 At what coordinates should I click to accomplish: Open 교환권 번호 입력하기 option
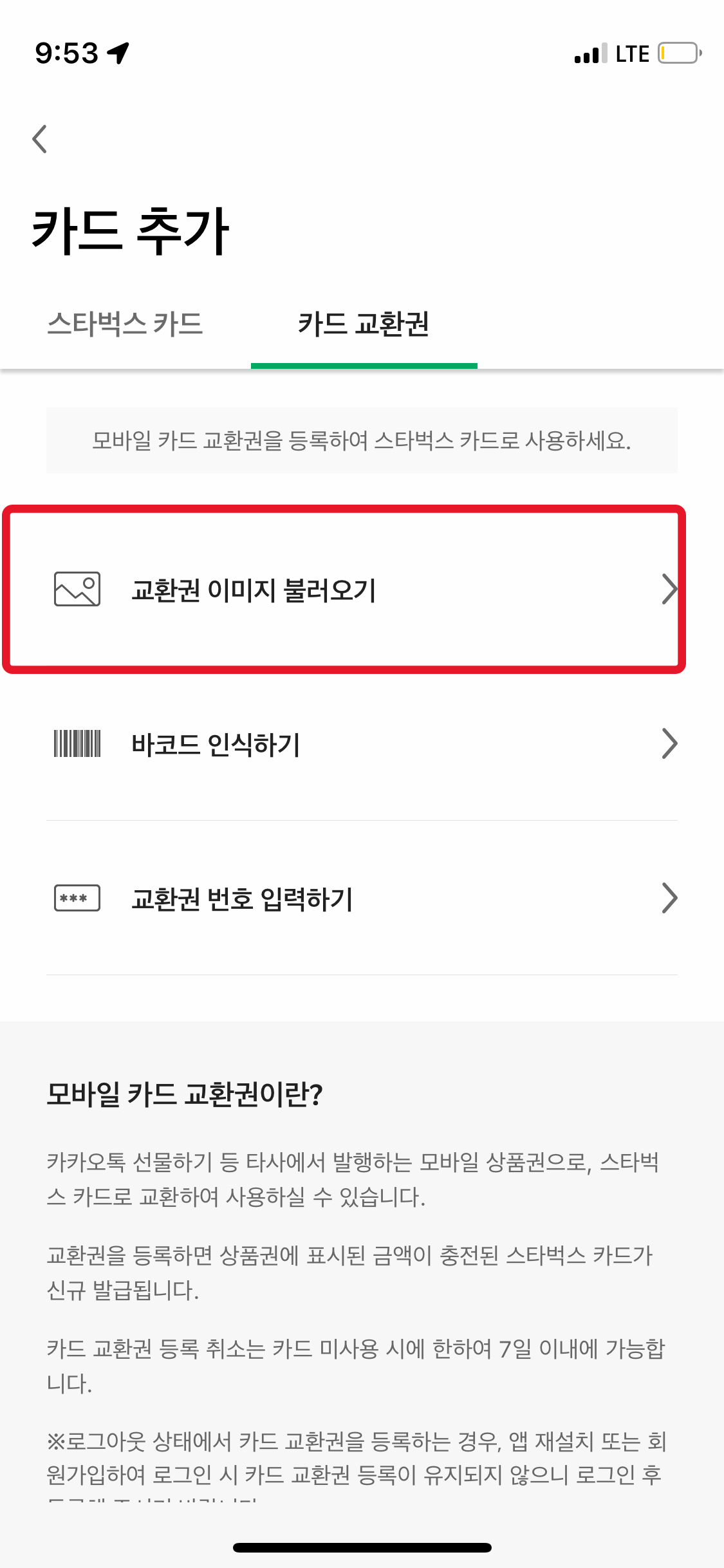coord(362,898)
